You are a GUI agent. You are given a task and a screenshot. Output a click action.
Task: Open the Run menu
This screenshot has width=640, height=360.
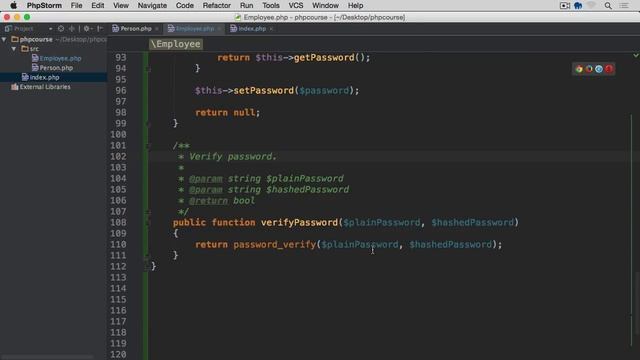click(247, 5)
